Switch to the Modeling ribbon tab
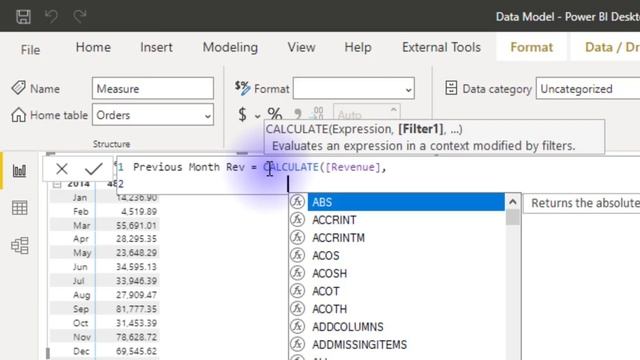640x360 pixels. [x=230, y=47]
